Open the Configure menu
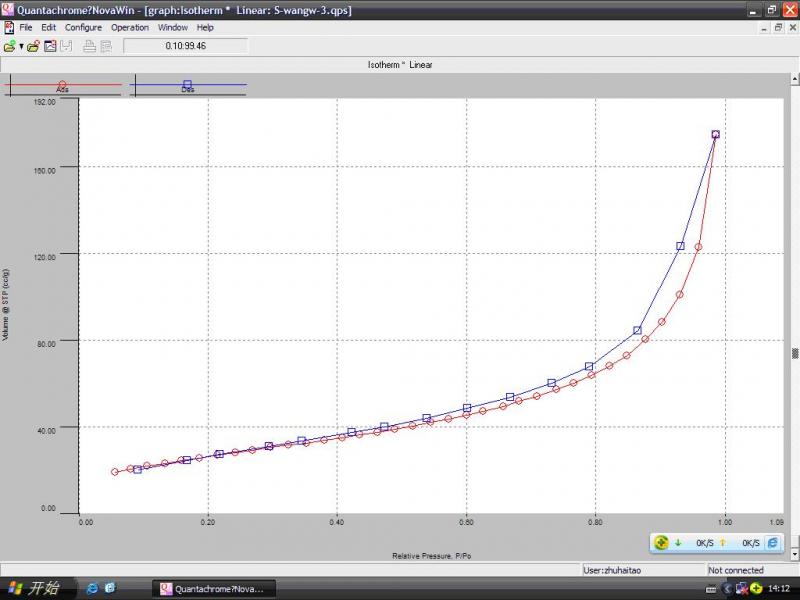 [x=83, y=27]
